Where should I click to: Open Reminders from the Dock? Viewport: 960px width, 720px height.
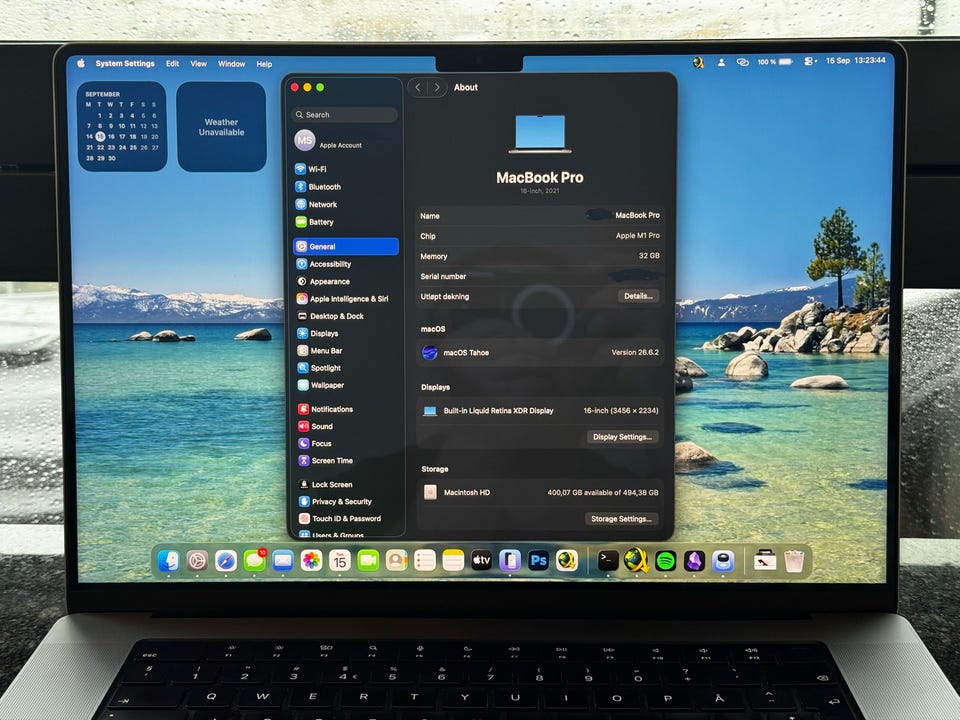(x=424, y=561)
